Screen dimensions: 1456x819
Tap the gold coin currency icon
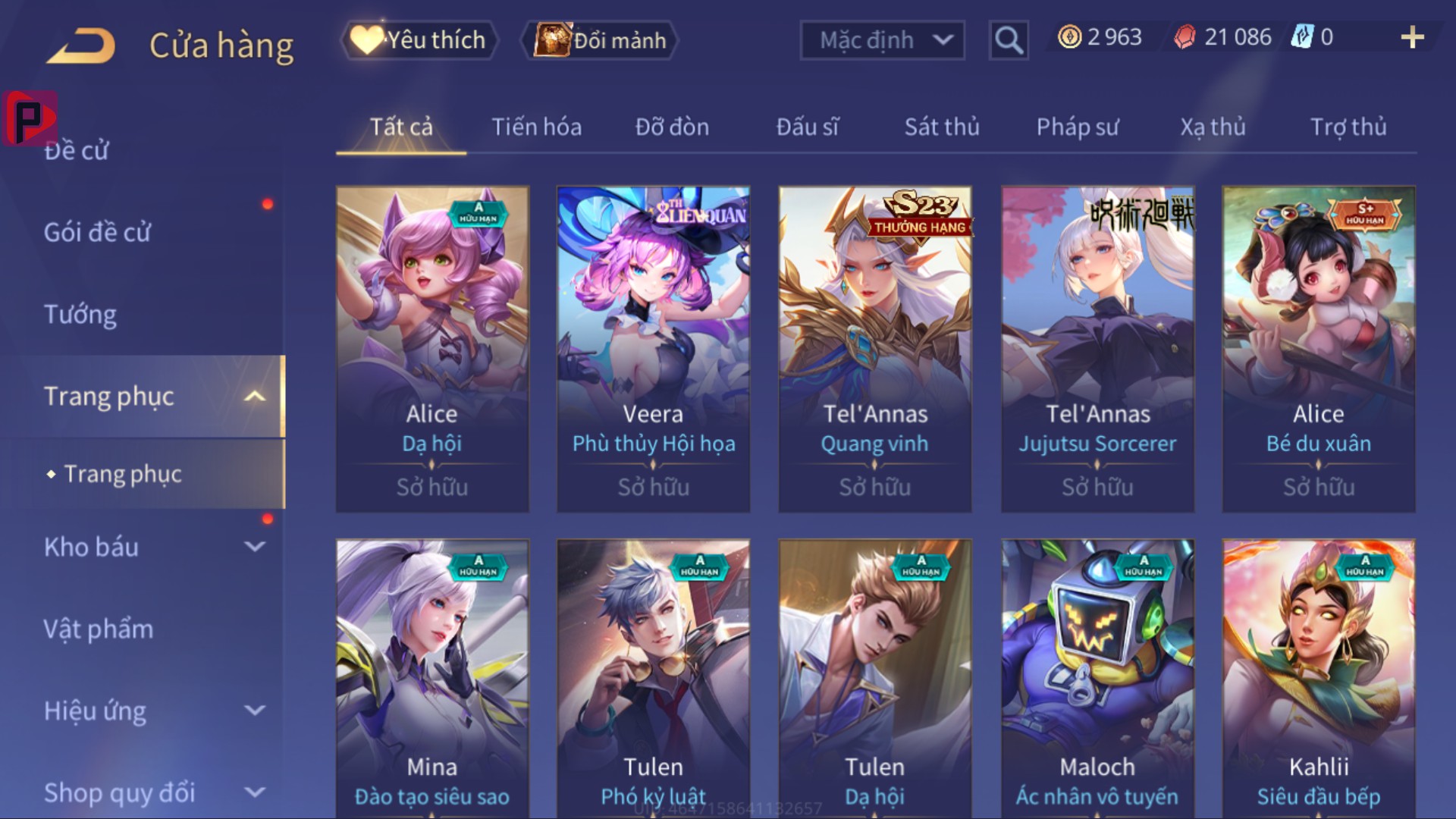(x=1069, y=37)
